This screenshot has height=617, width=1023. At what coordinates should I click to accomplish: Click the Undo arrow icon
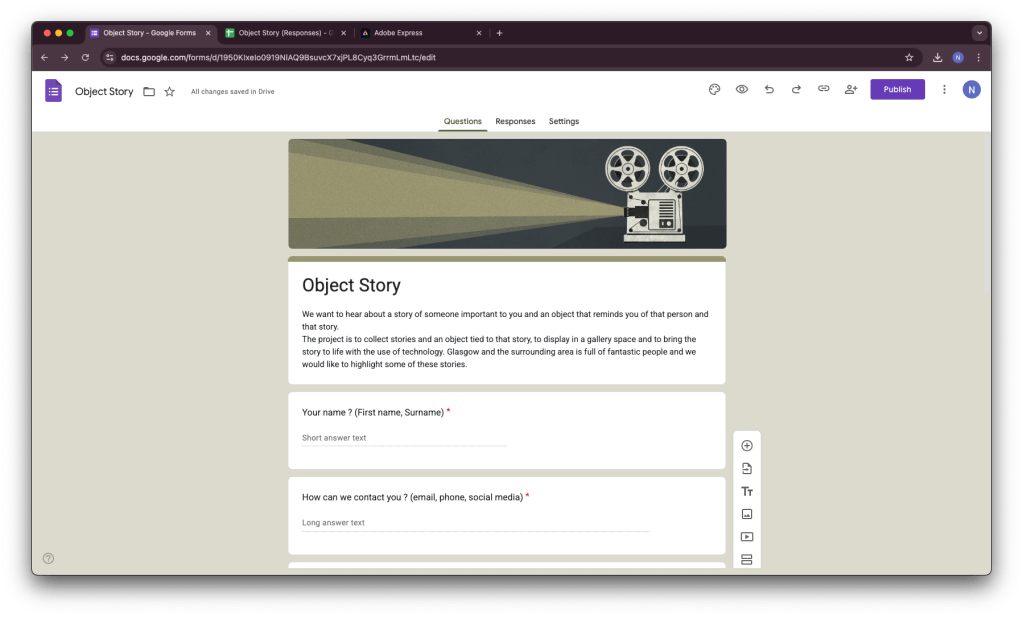pos(769,89)
